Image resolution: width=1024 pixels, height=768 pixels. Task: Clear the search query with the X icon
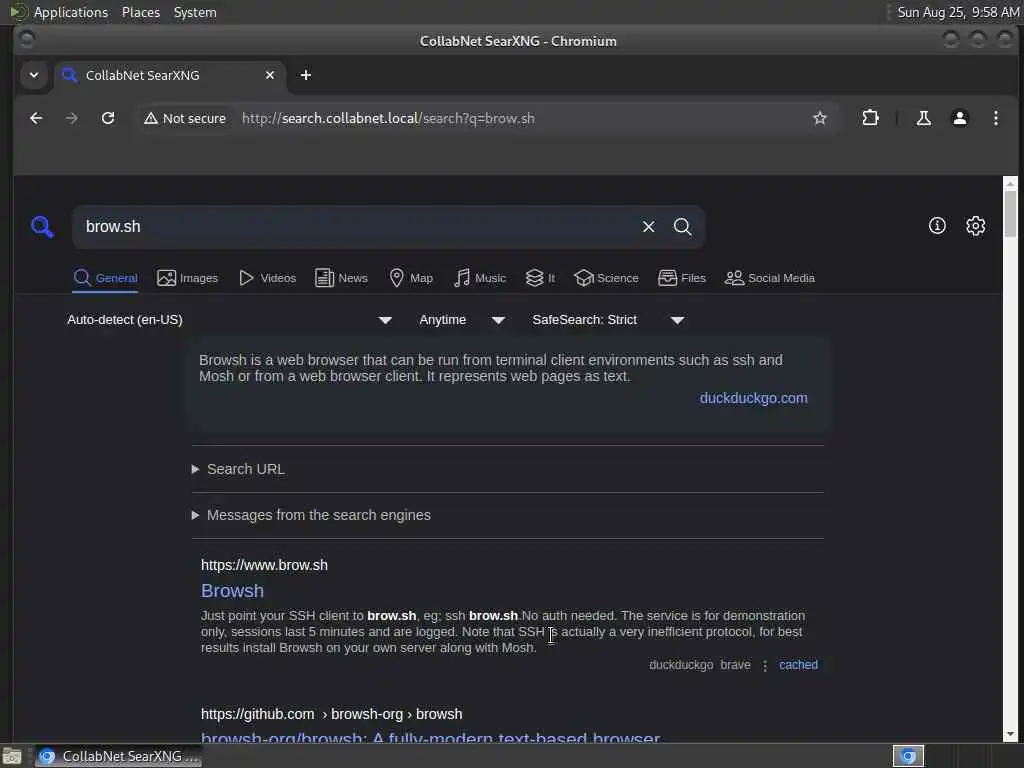coord(648,227)
